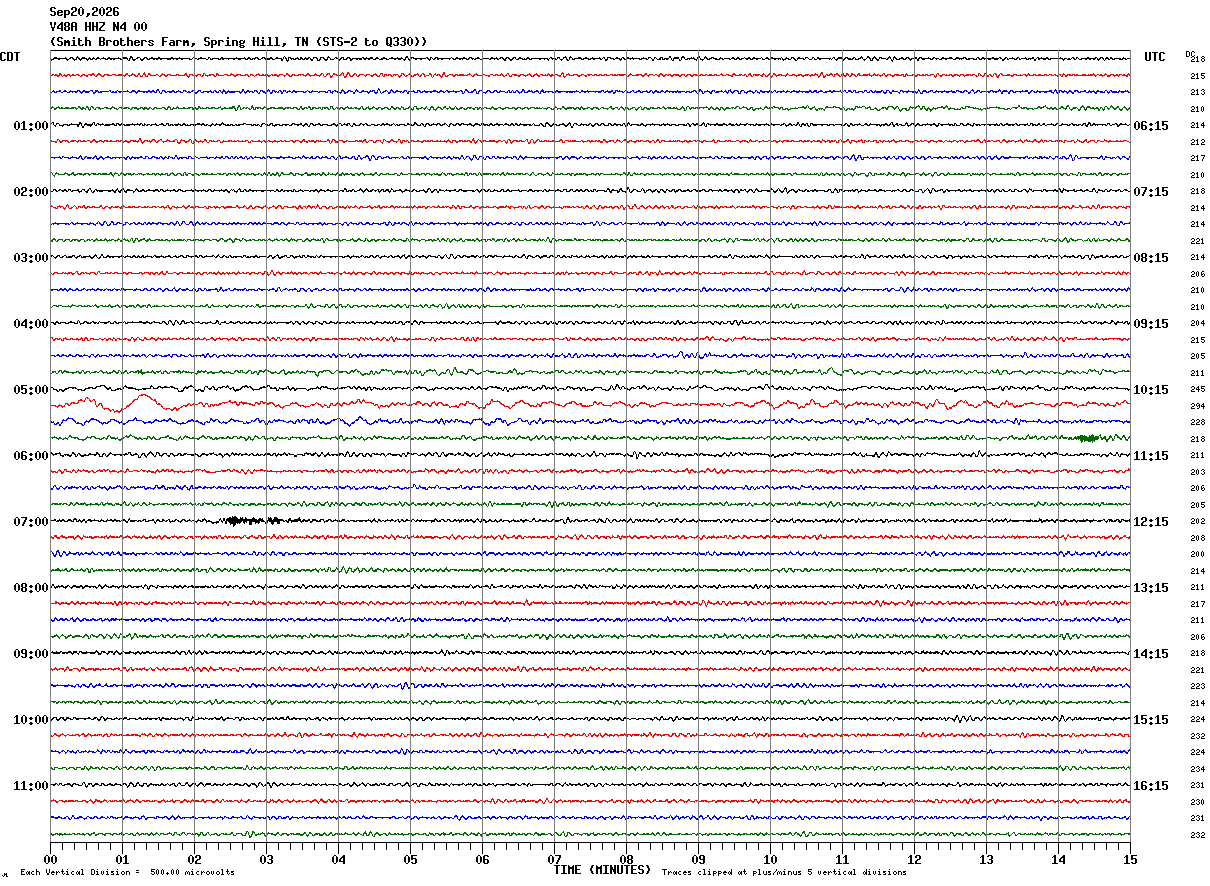Click the 12:15 UTC time label
This screenshot has height=886, width=1210.
1151,522
